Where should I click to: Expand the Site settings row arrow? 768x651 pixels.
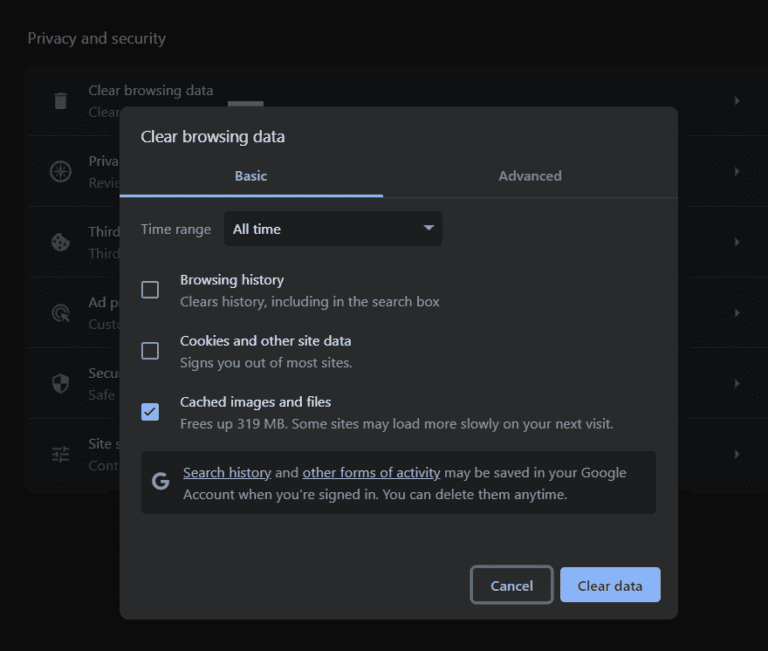(x=737, y=454)
